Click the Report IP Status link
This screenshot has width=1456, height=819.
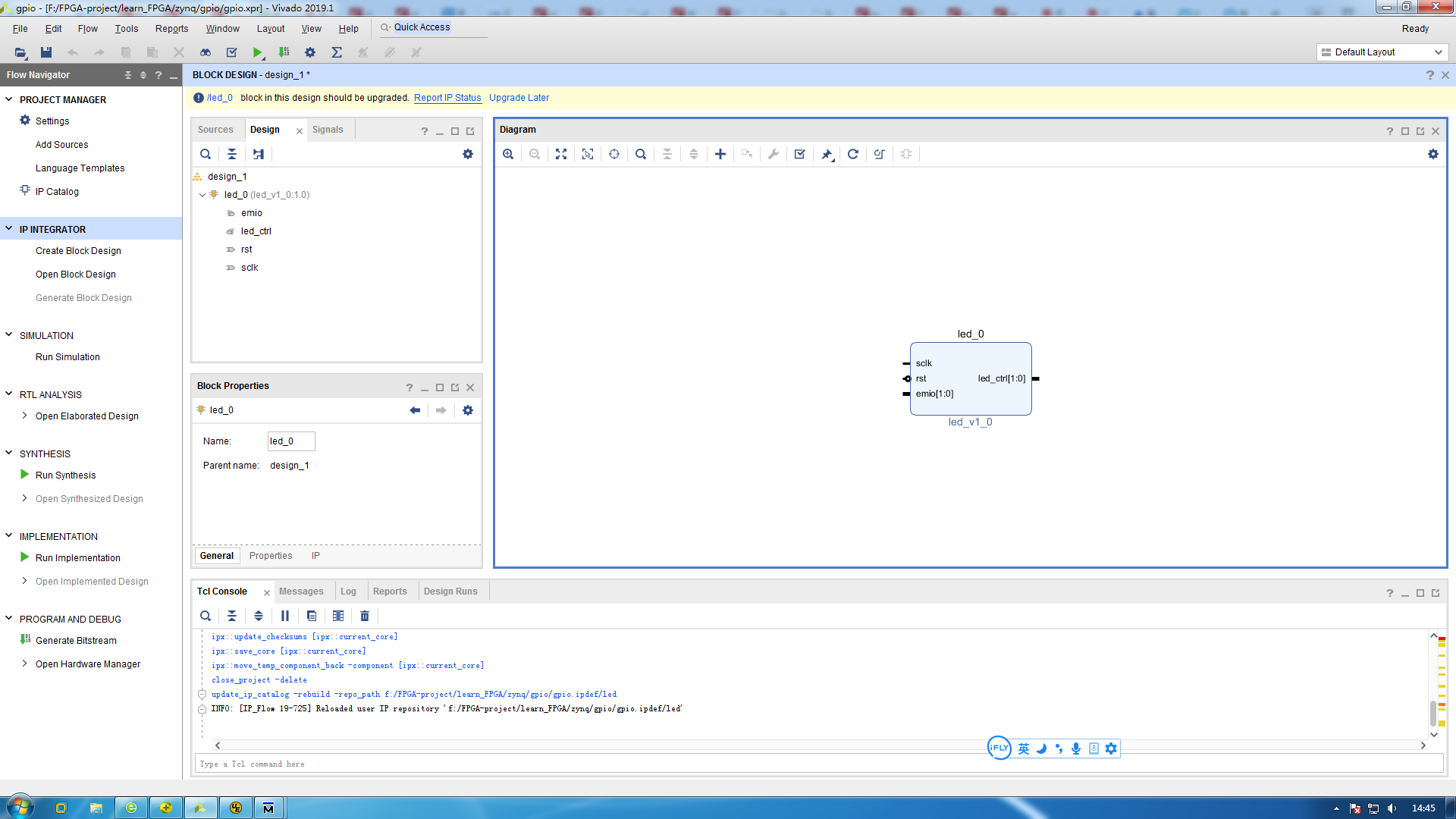click(447, 98)
